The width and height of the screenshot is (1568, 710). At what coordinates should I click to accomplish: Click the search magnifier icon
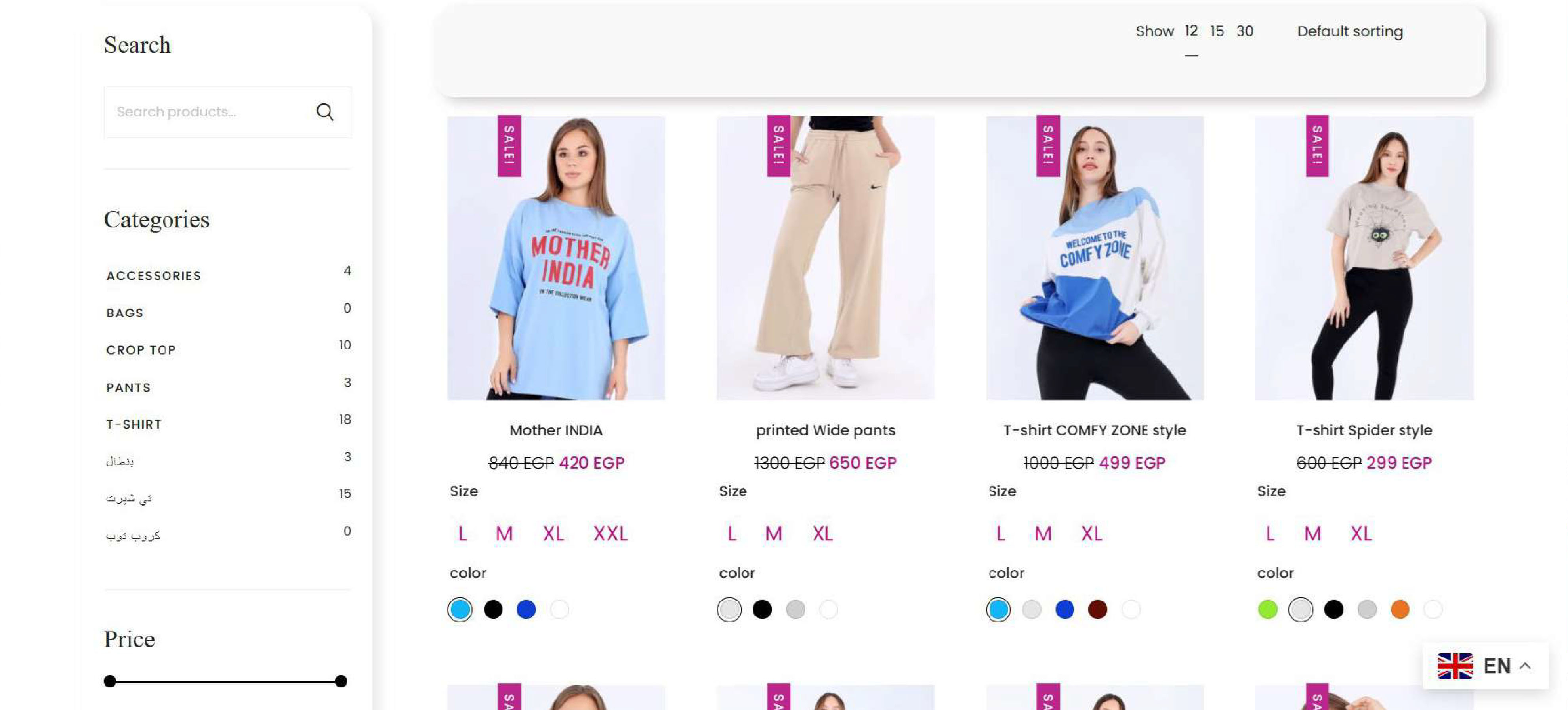(x=325, y=112)
